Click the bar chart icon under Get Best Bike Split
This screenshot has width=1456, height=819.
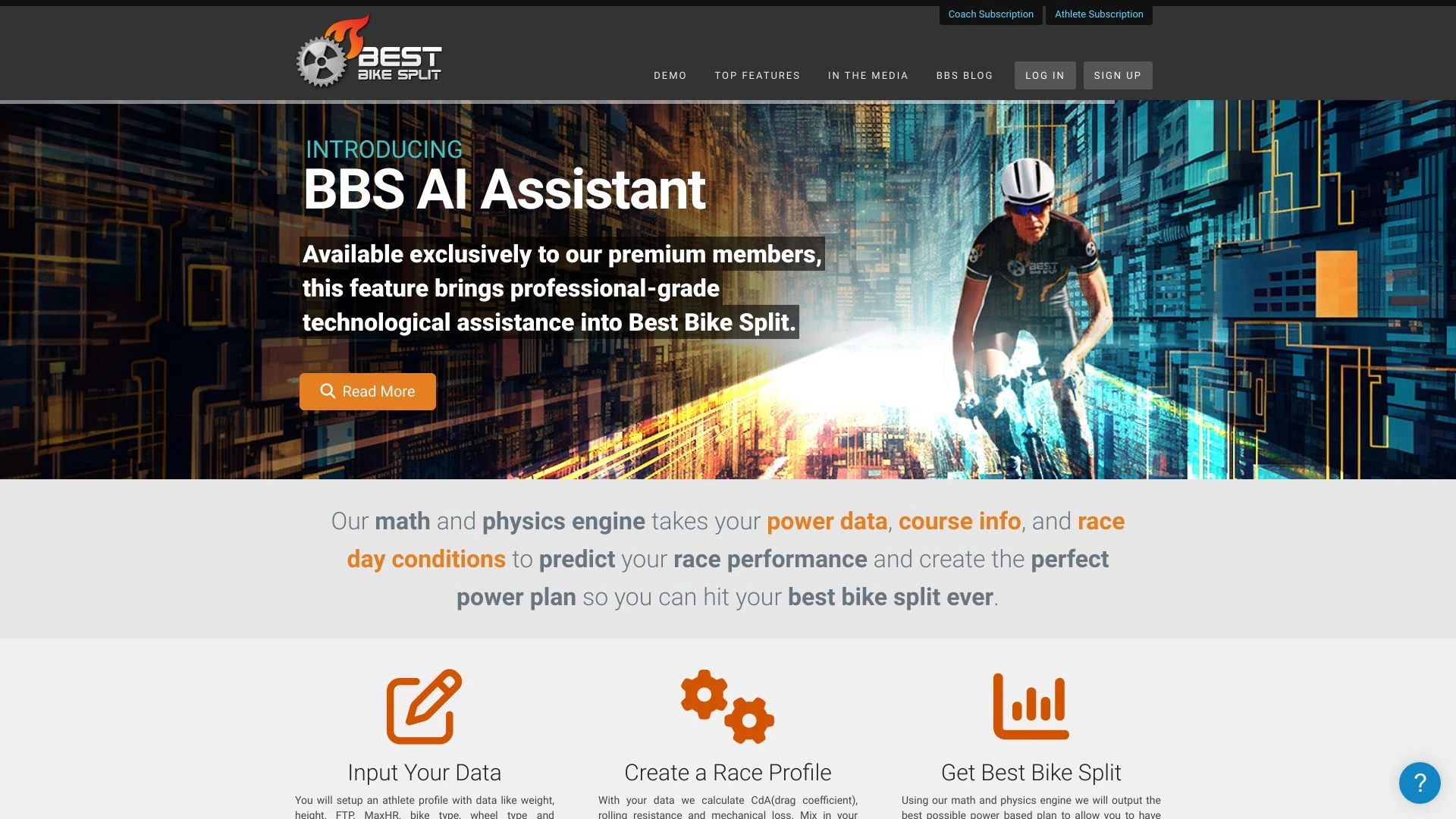pos(1030,707)
